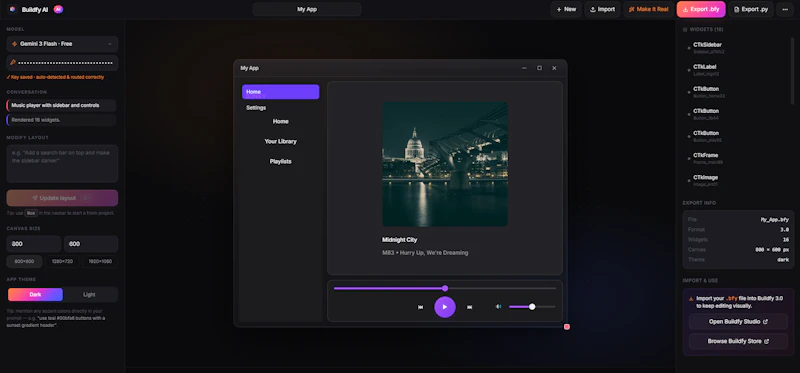Click the Make It Real button
The height and width of the screenshot is (373, 800).
pos(648,9)
